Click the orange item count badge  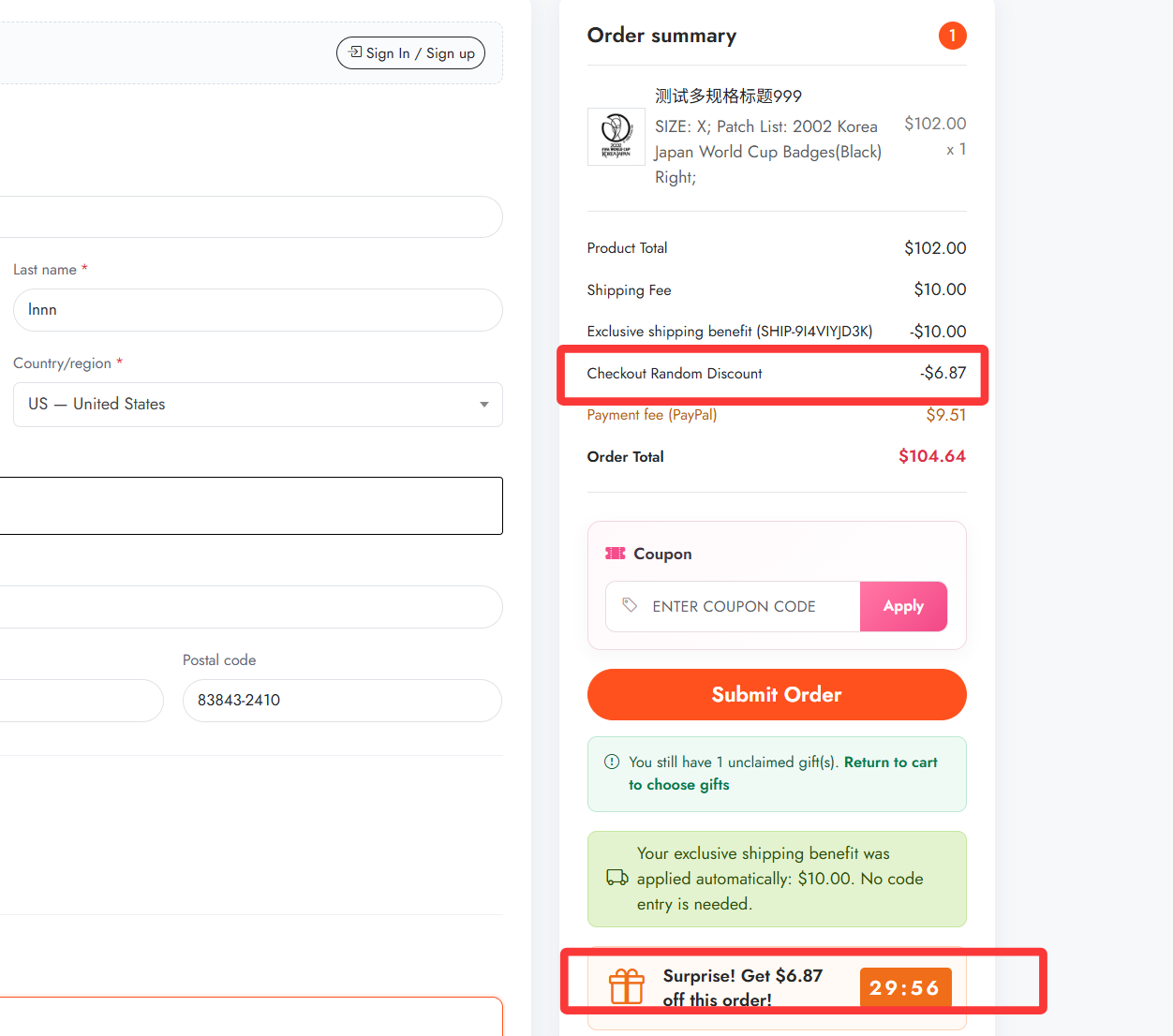[952, 36]
